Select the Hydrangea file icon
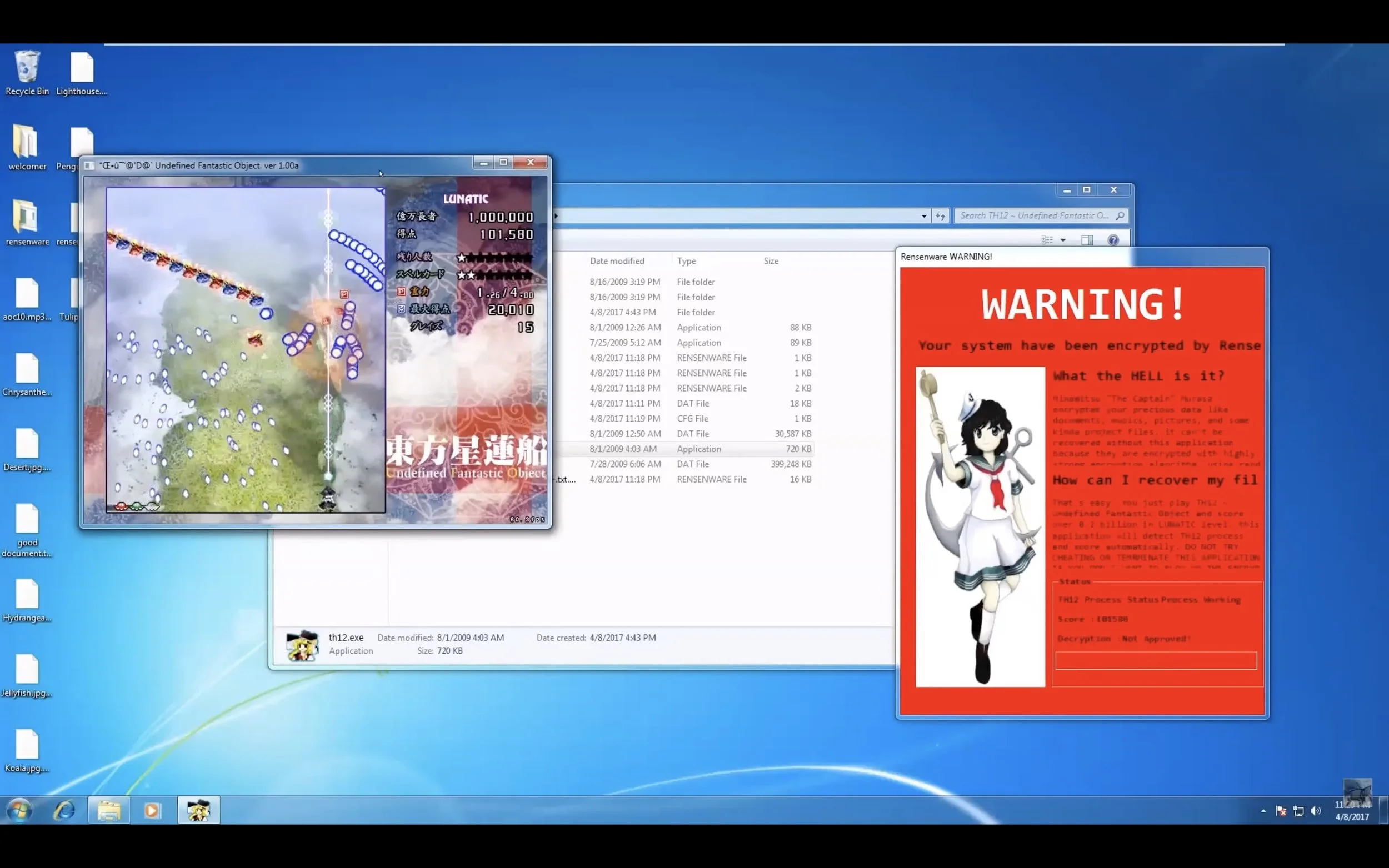The width and height of the screenshot is (1389, 868). click(x=27, y=600)
